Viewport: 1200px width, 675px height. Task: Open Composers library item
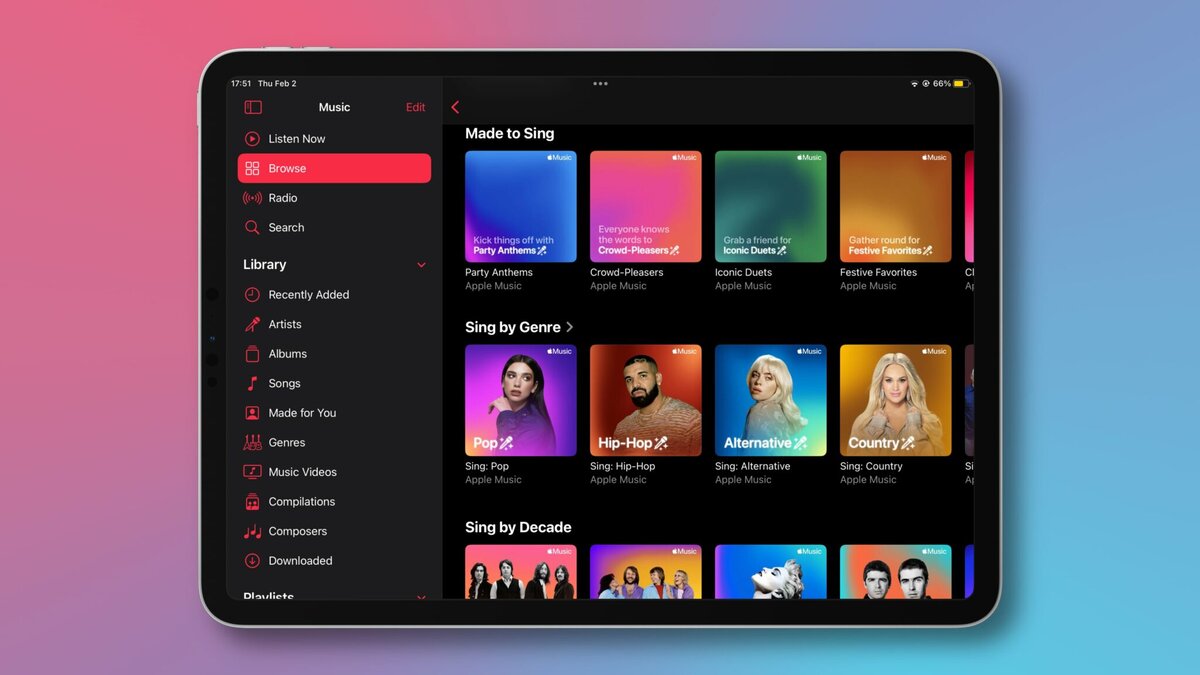tap(334, 531)
